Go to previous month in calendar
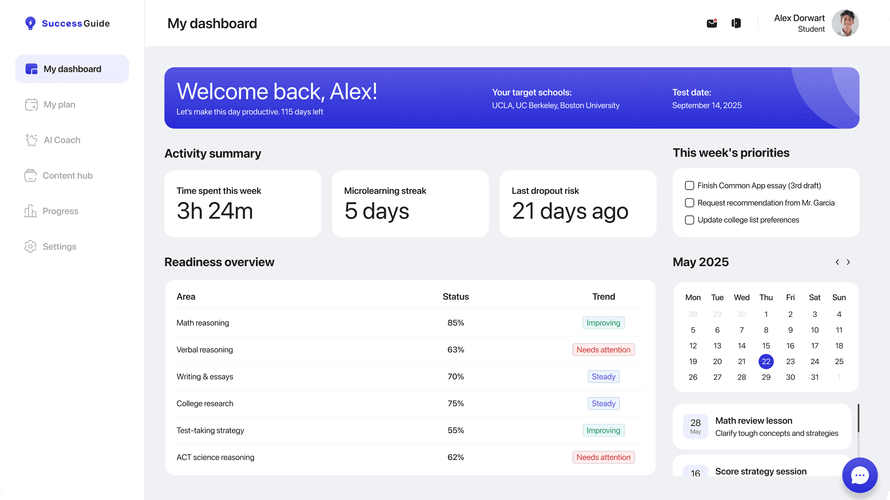This screenshot has width=890, height=500. (837, 262)
